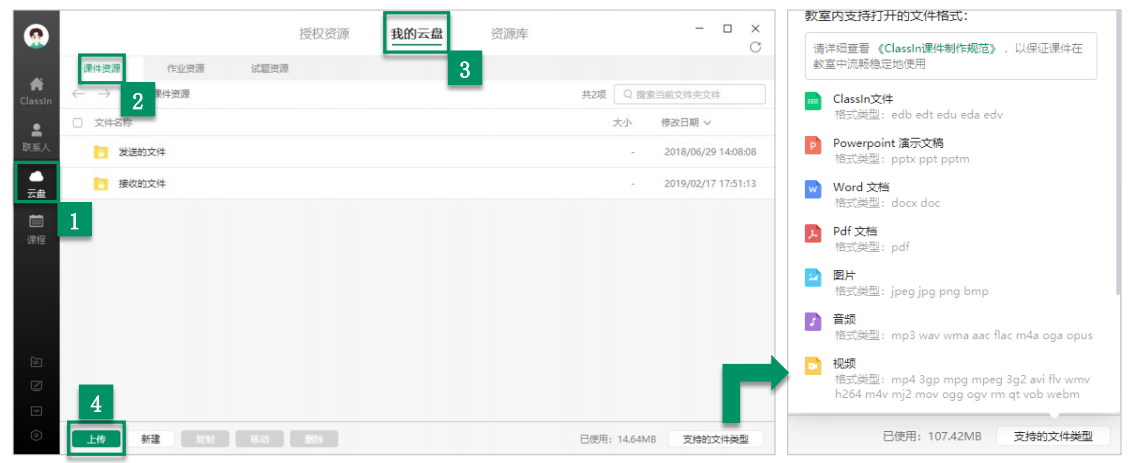Select the 作业资源 sub-tab
Image resolution: width=1132 pixels, height=463 pixels.
[x=185, y=69]
